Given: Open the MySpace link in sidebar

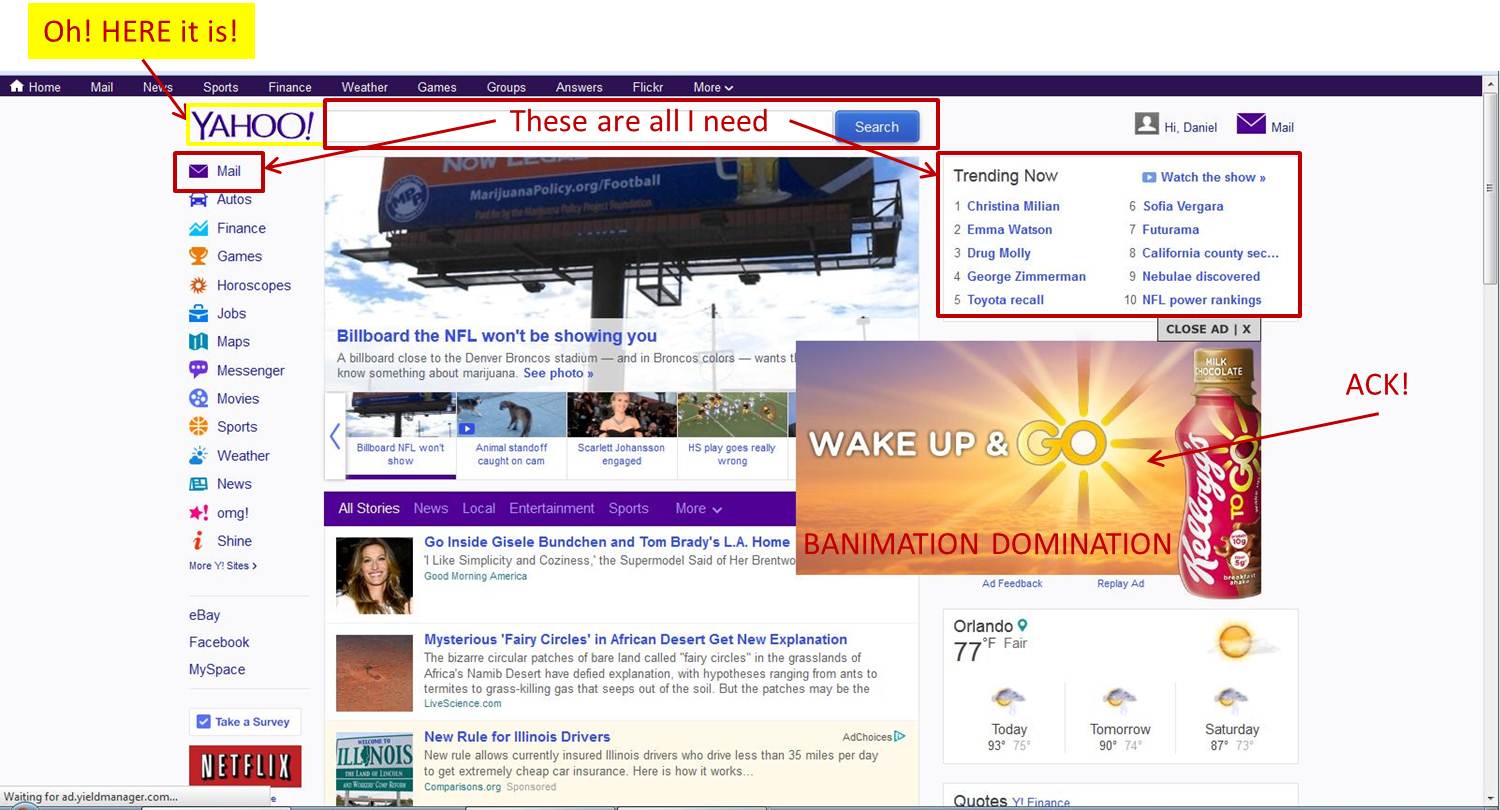Looking at the screenshot, I should (x=217, y=669).
